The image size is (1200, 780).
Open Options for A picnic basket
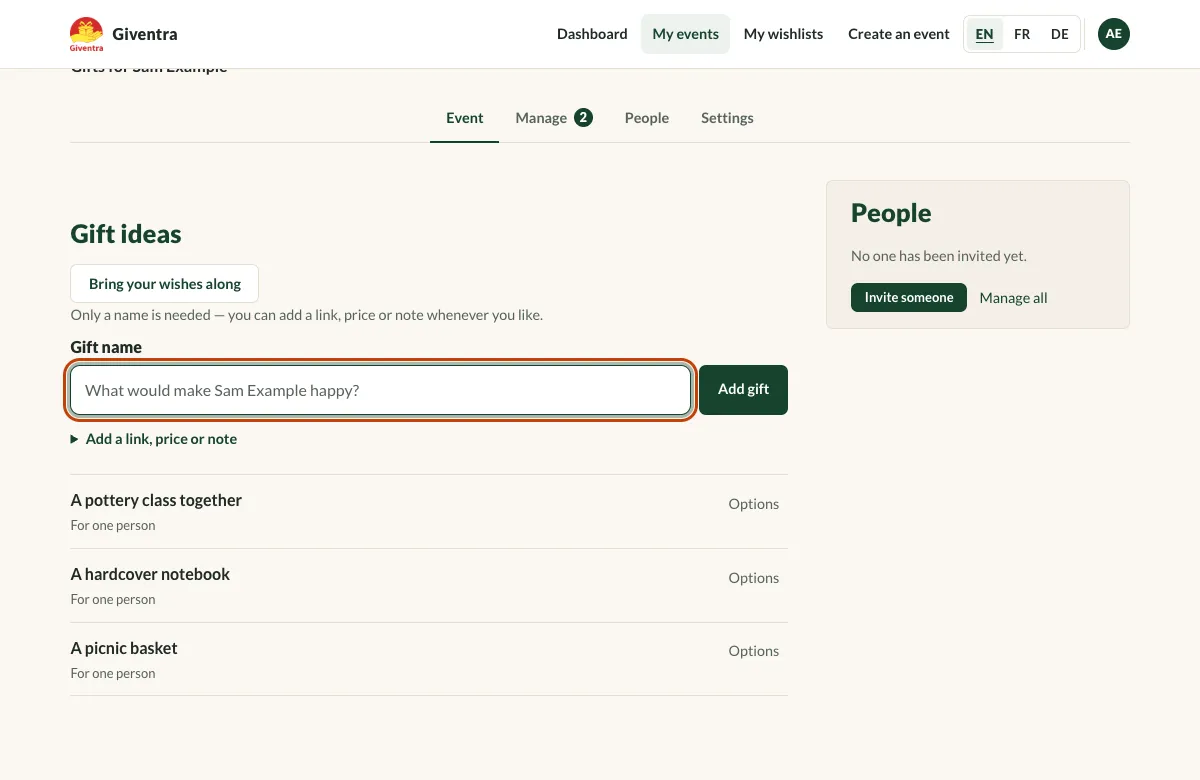pos(753,651)
